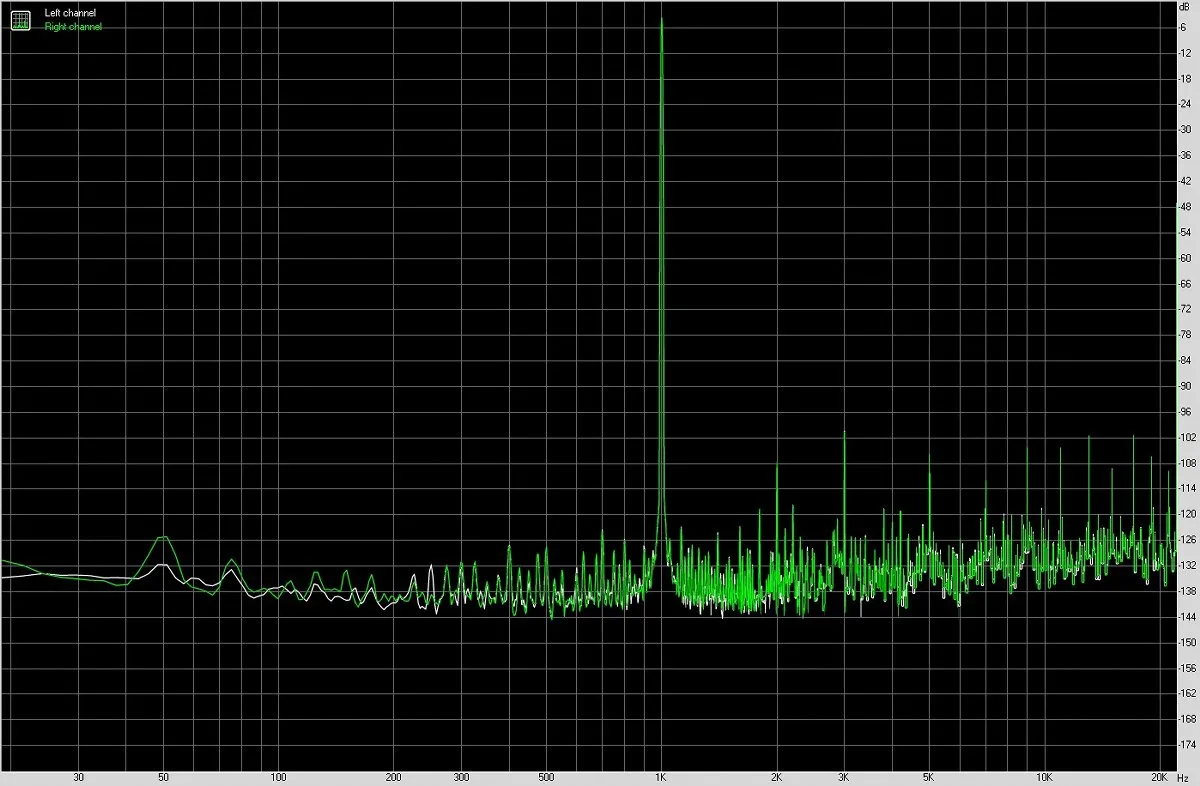Click the "Hz" axis unit label
Viewport: 1200px width, 786px height.
point(1185,777)
